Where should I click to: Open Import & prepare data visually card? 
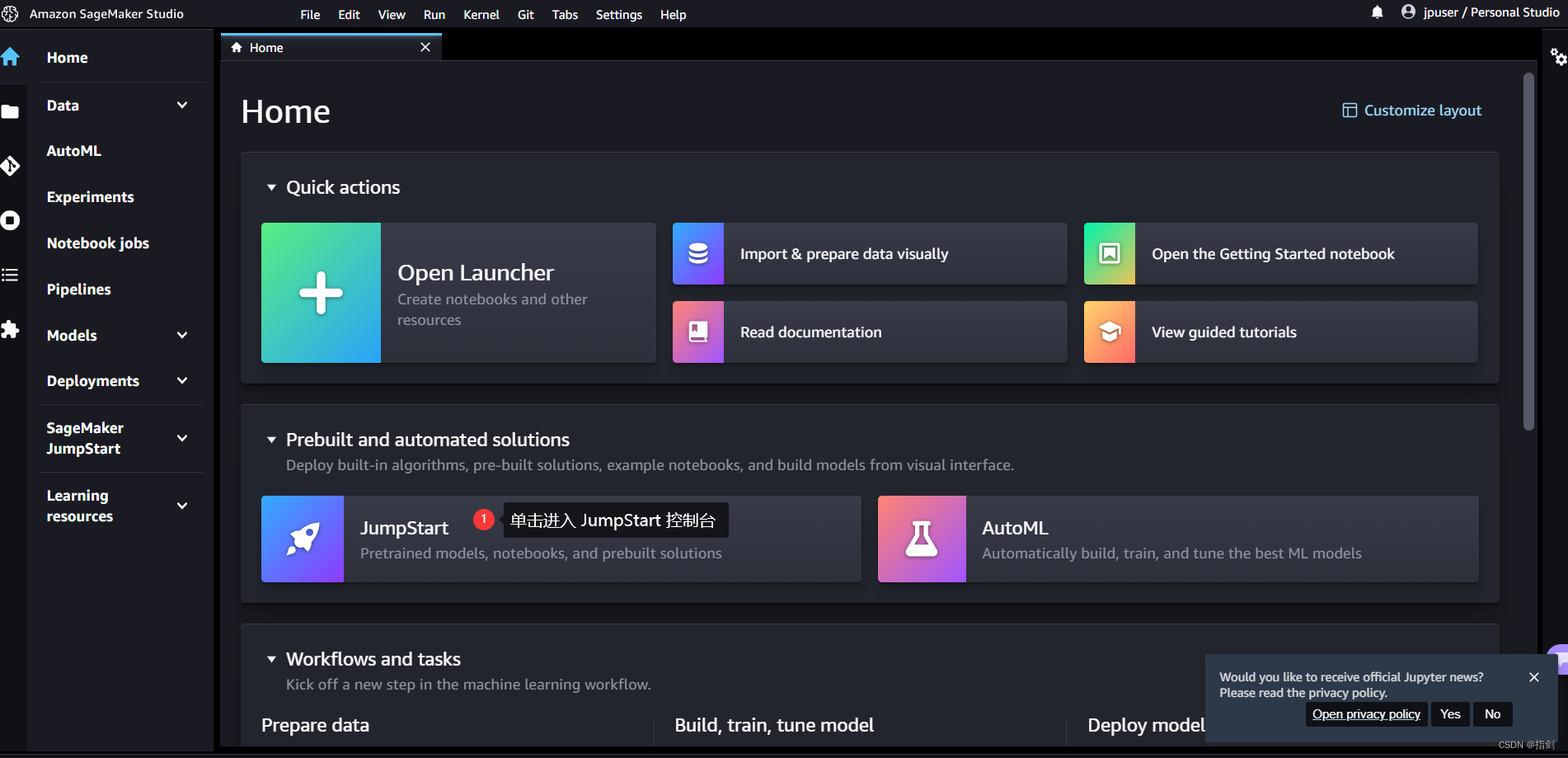point(870,254)
